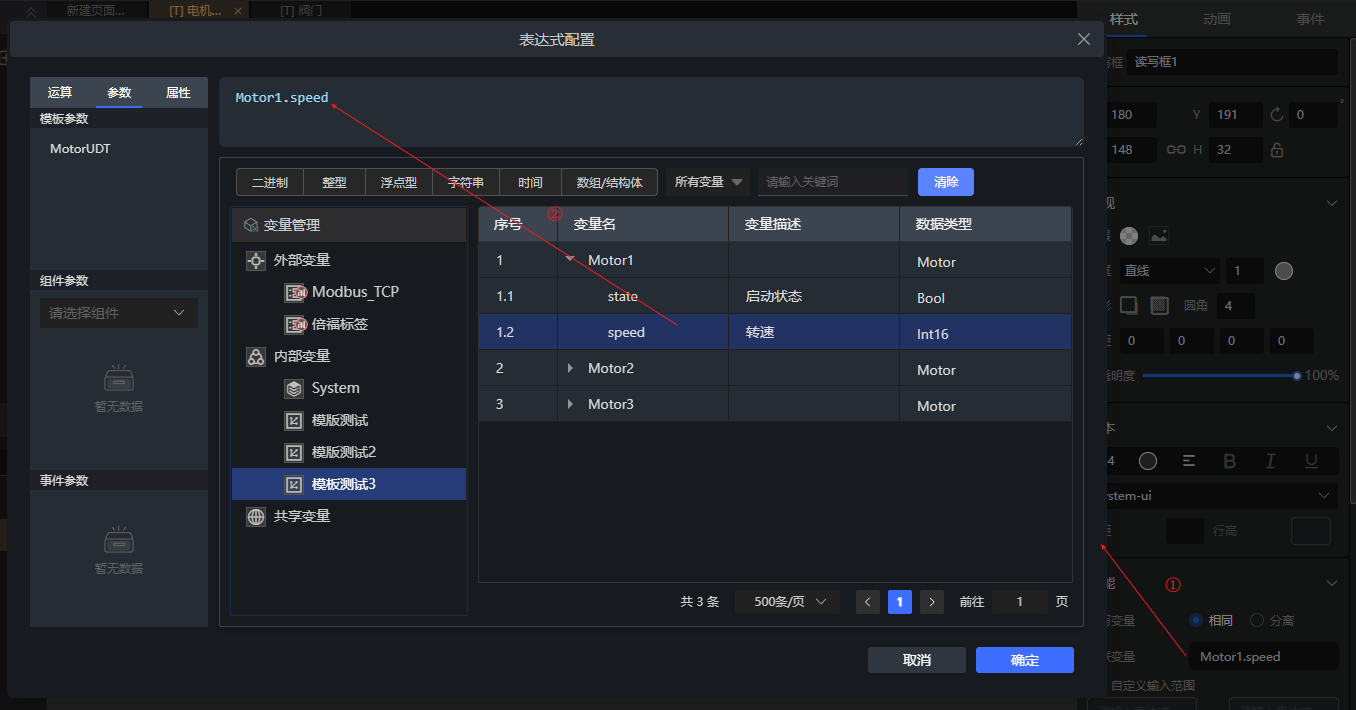Collapse the appearance section chevron
The height and width of the screenshot is (710, 1356).
pyautogui.click(x=1331, y=203)
